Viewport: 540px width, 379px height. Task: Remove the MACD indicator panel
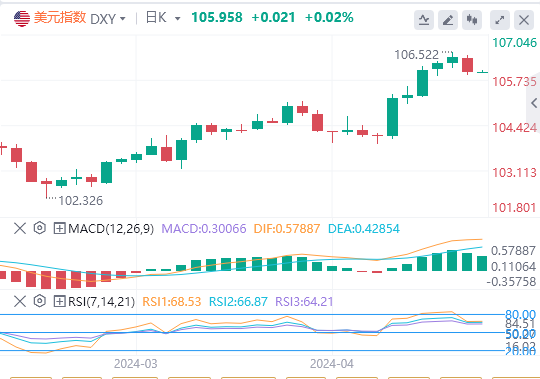(20, 228)
